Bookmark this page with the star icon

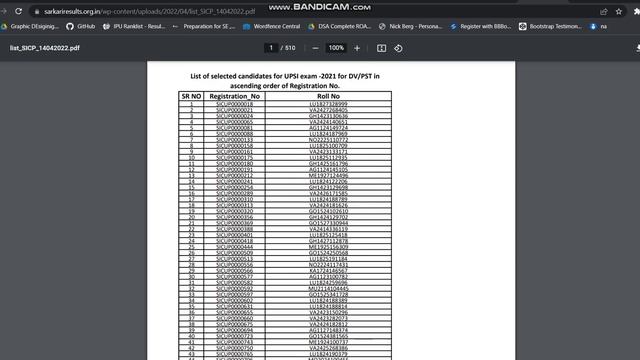619,11
